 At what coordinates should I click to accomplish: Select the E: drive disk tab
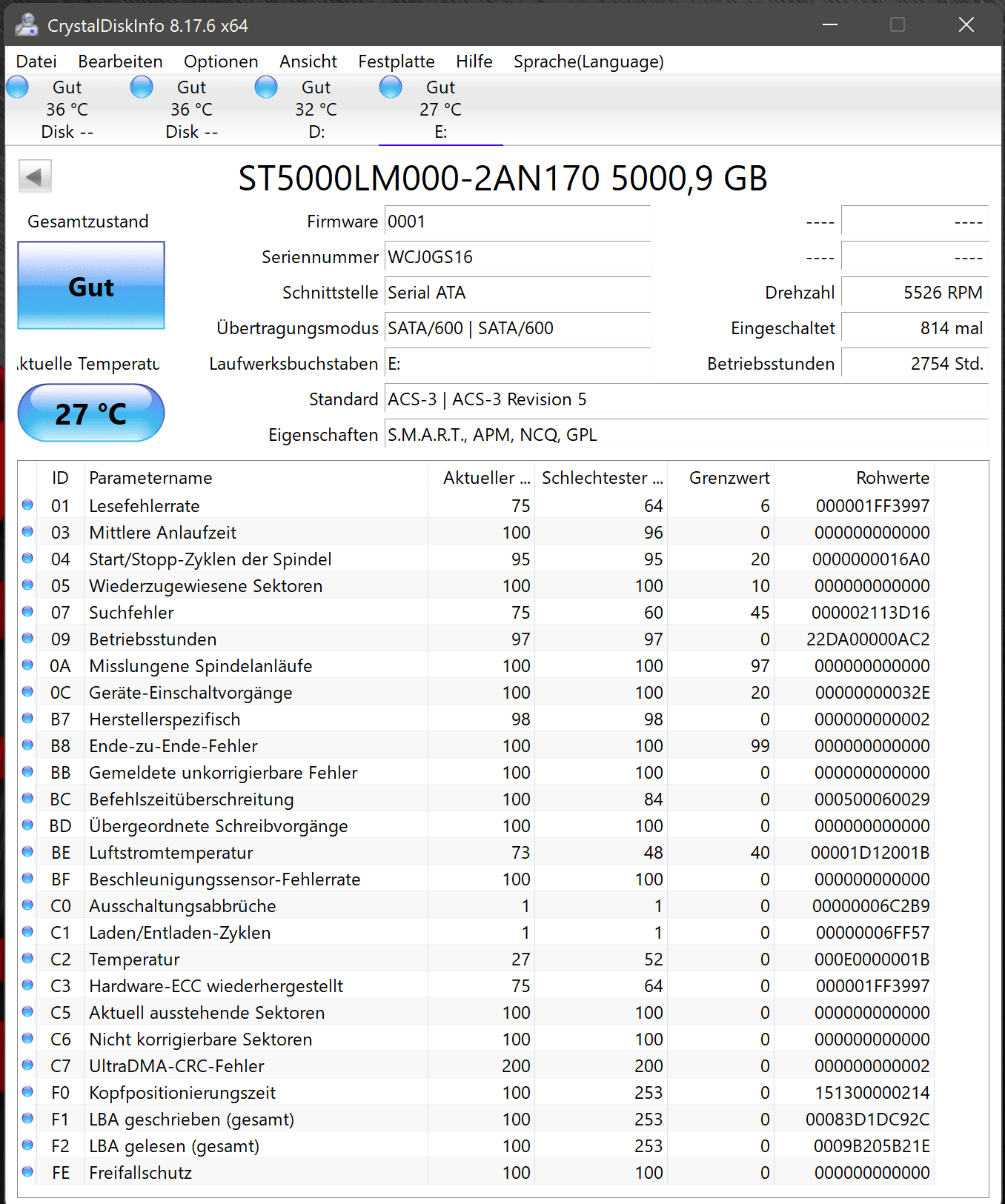(440, 110)
